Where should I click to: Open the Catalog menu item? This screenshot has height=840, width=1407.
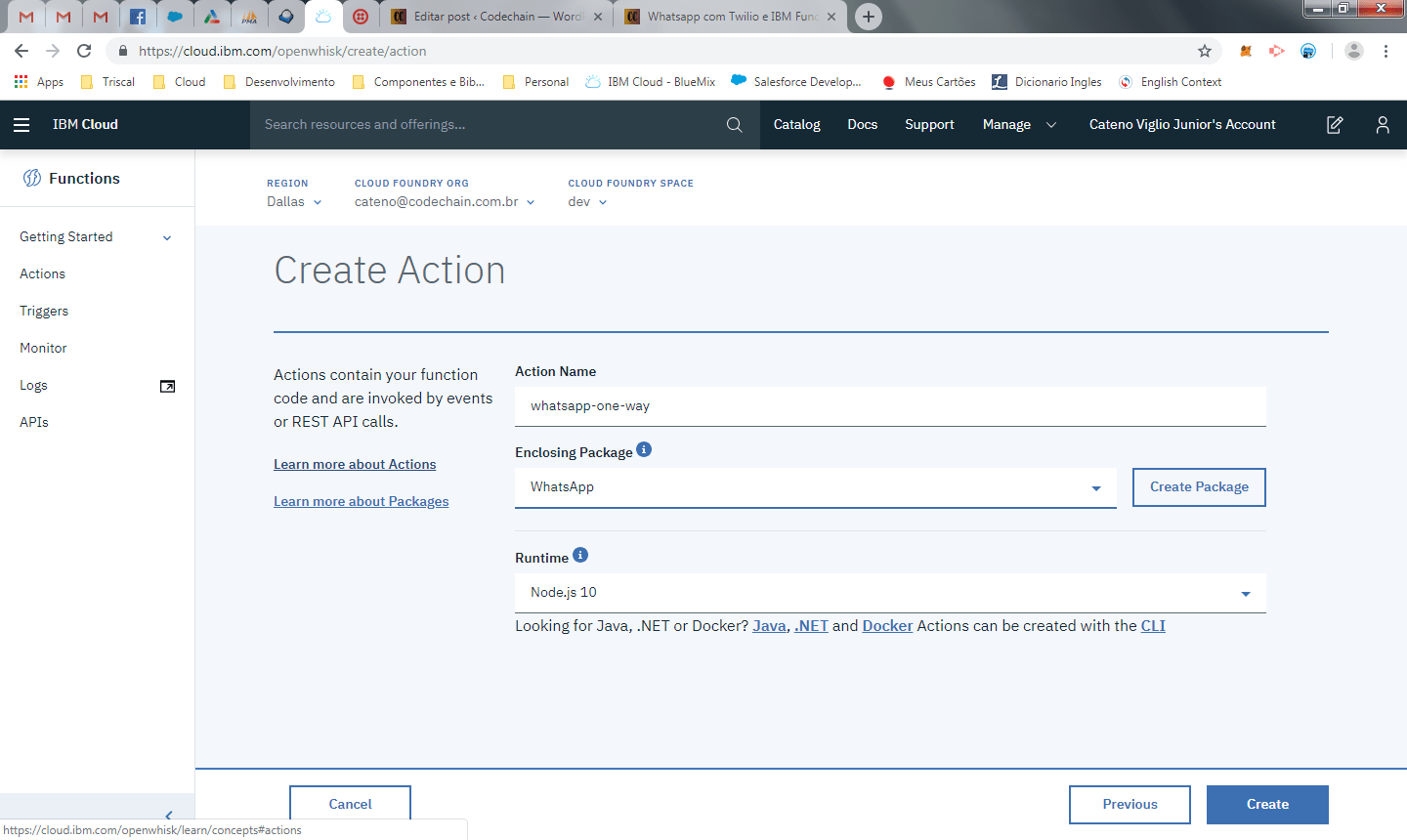click(x=796, y=125)
